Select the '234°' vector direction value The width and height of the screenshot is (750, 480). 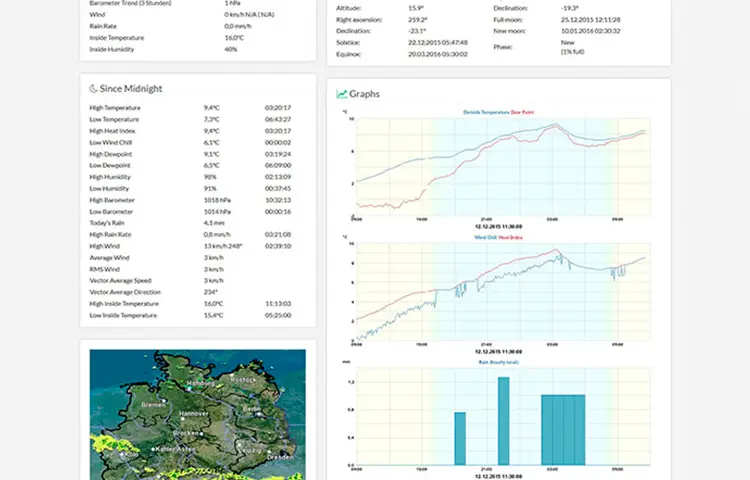(210, 292)
